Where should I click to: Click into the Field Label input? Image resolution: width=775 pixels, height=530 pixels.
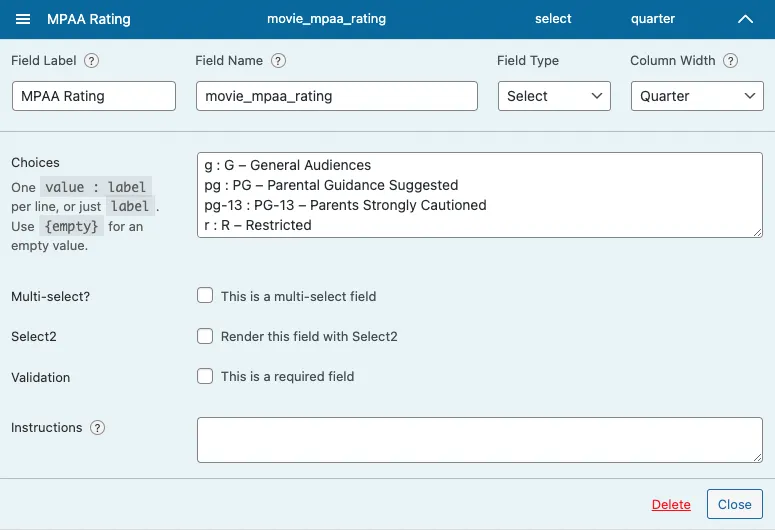(x=93, y=96)
